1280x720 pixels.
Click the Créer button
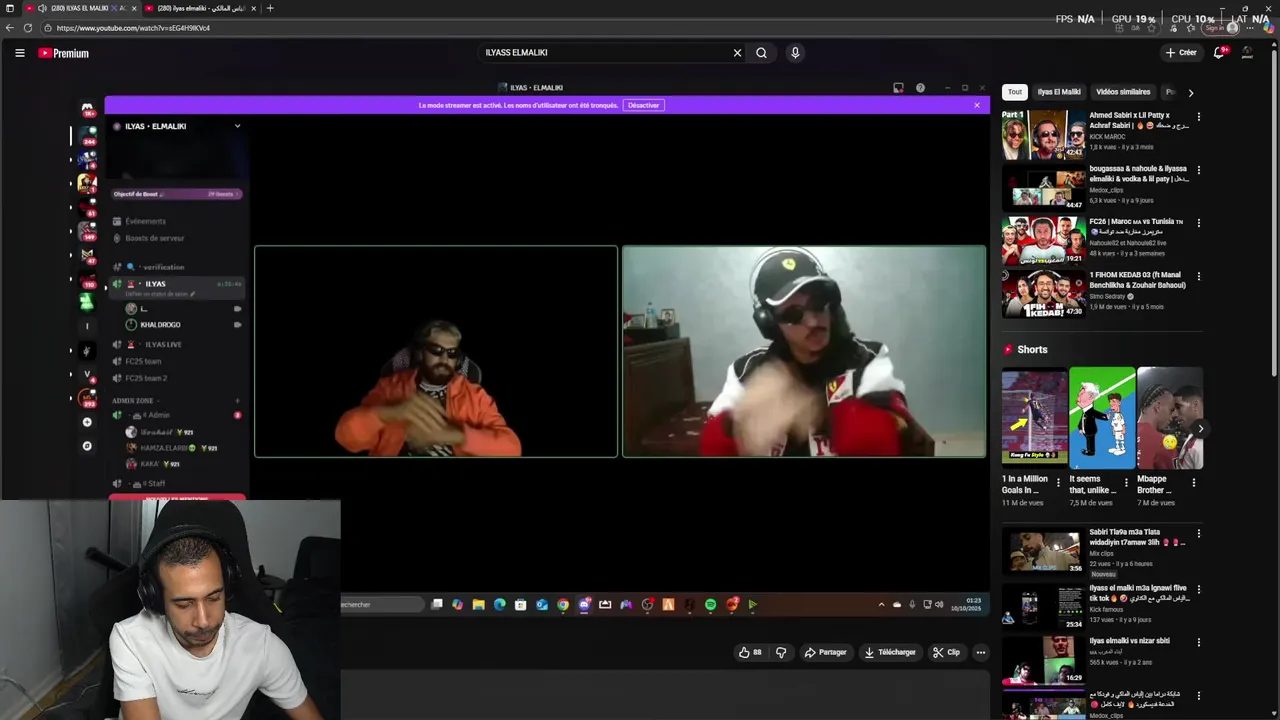point(1181,53)
